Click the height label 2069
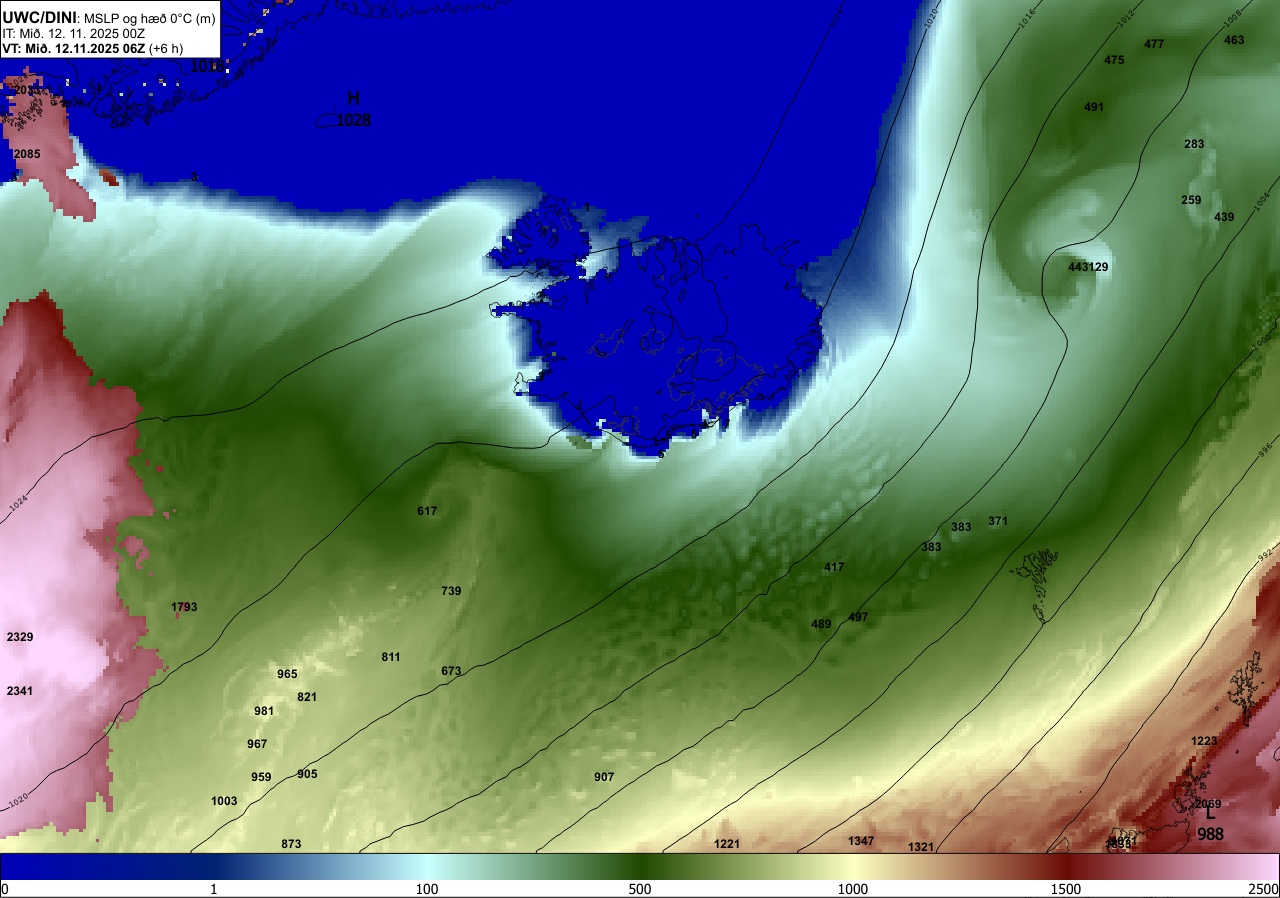 1208,804
